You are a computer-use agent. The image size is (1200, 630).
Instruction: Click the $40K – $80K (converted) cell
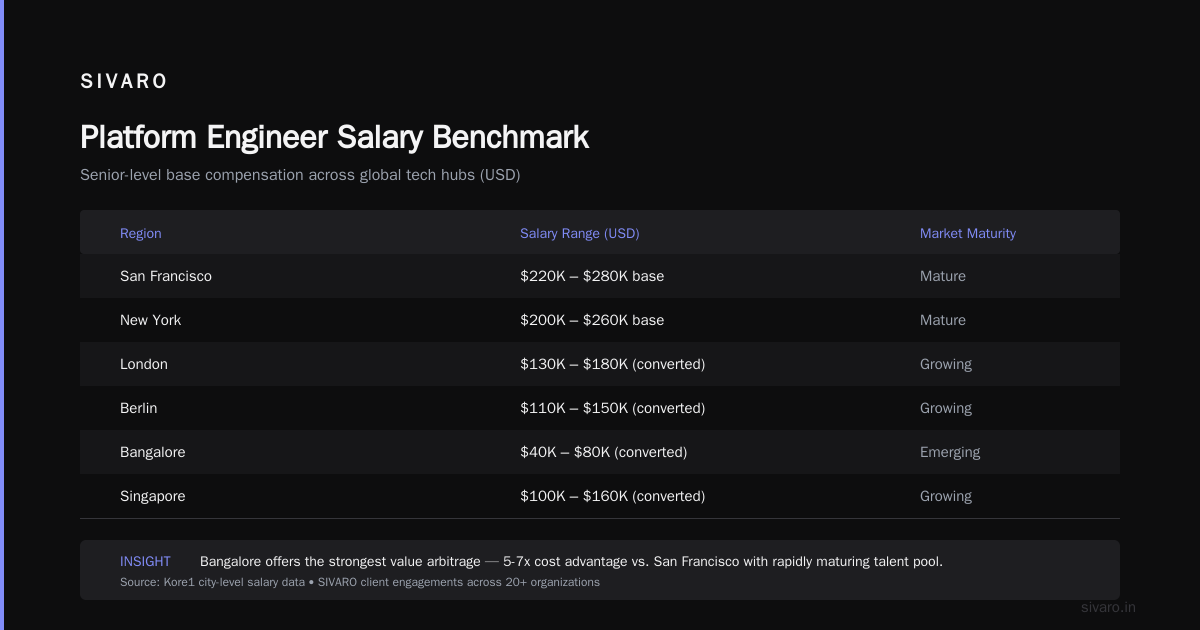click(x=604, y=452)
